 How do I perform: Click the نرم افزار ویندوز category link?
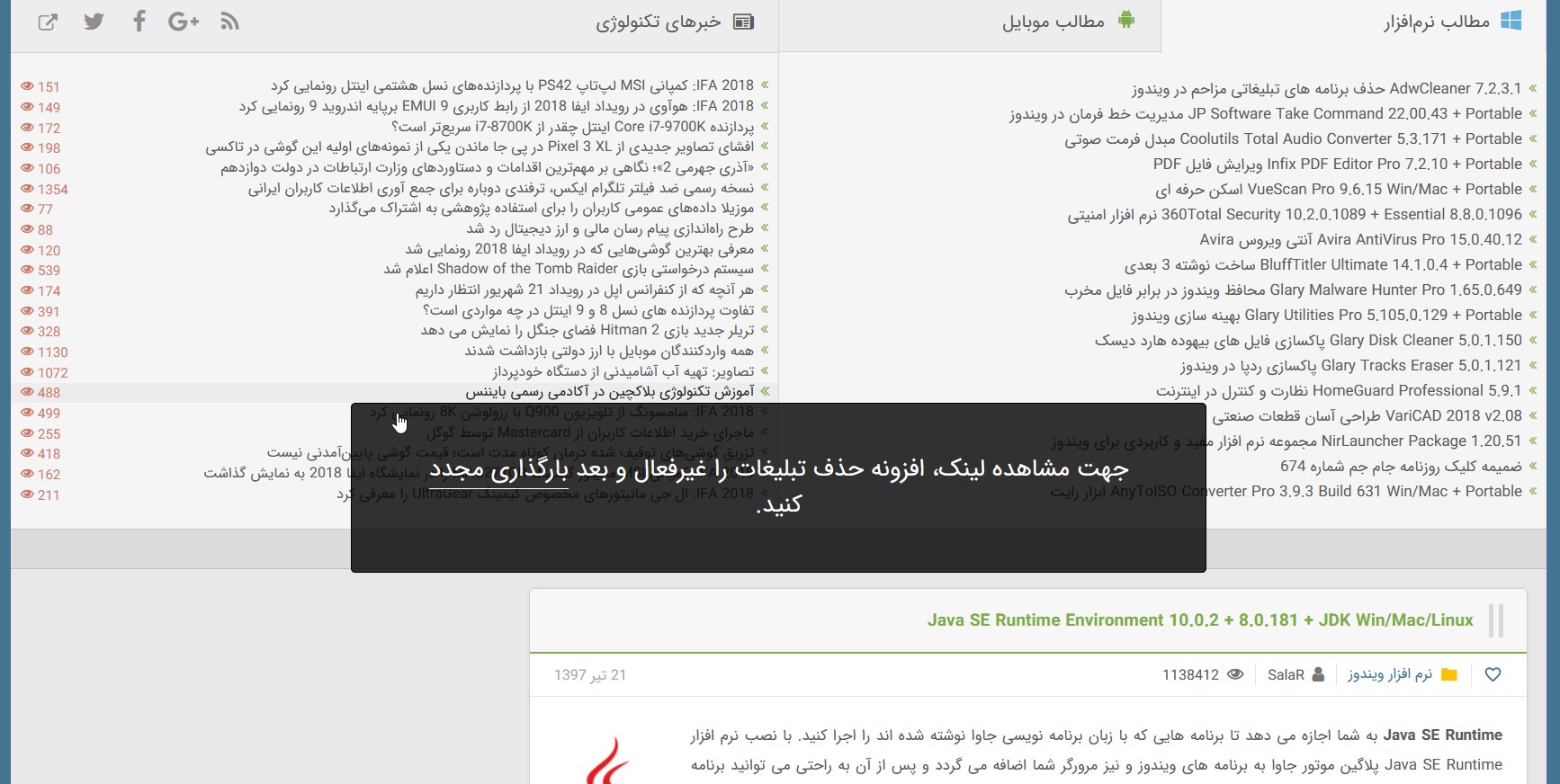[1389, 674]
